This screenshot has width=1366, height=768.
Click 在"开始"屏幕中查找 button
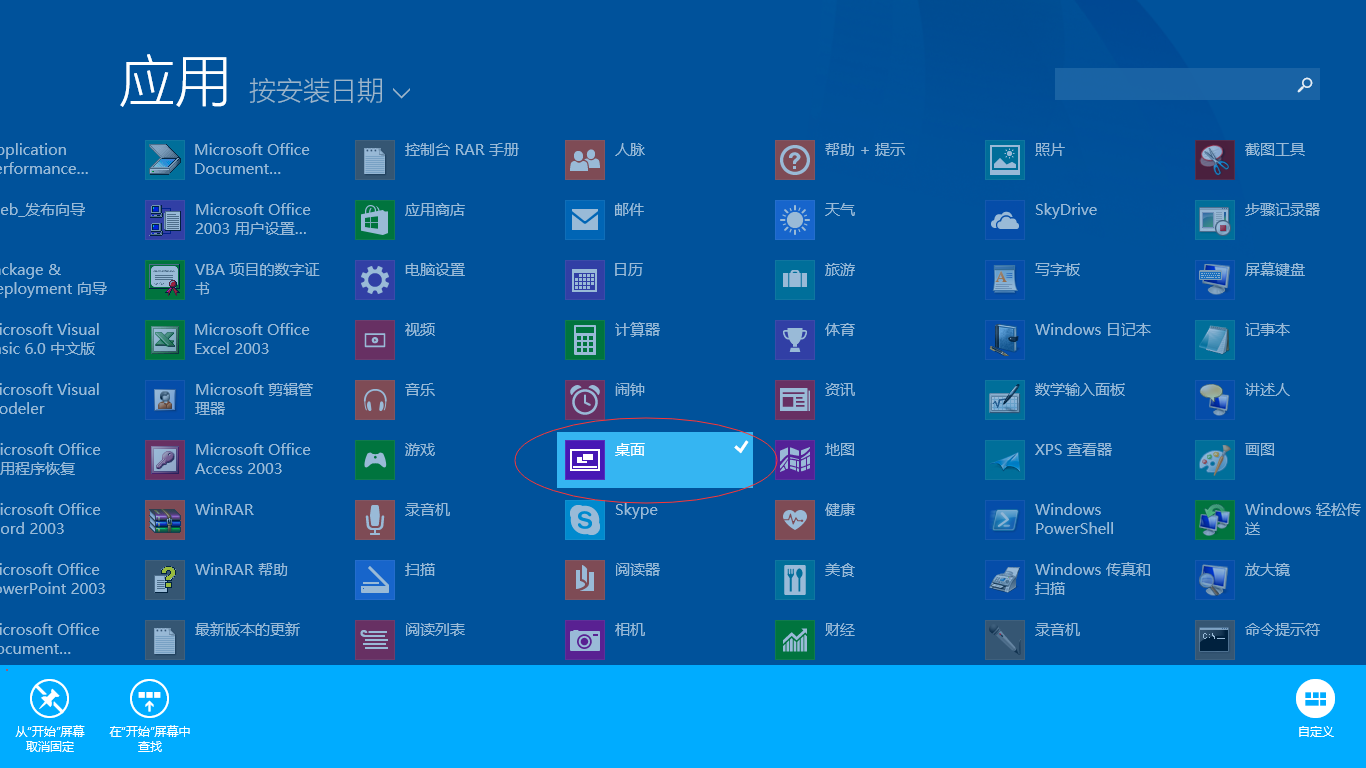tap(150, 716)
